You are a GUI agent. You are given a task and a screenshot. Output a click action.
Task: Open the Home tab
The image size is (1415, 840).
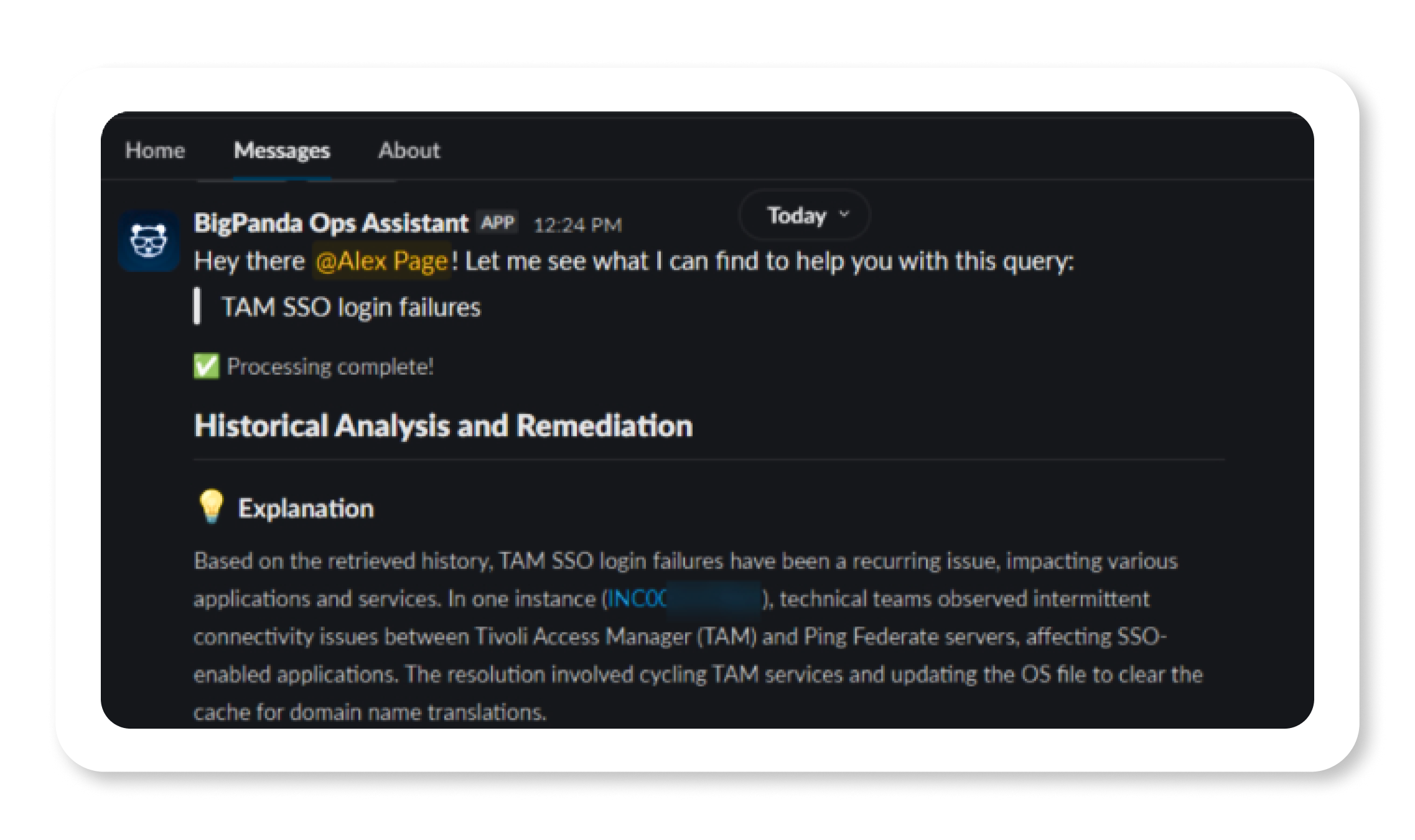click(155, 151)
